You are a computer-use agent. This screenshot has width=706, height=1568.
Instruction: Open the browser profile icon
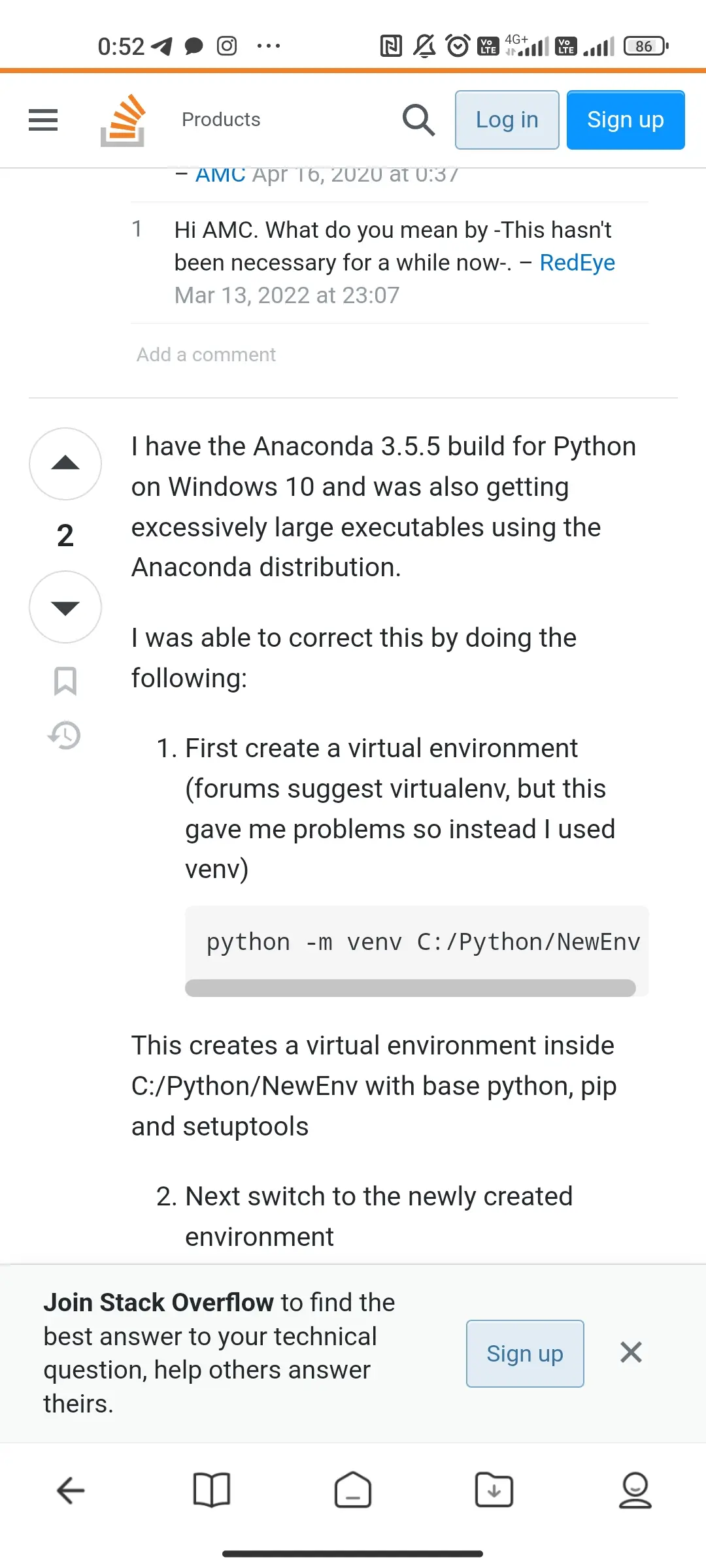[x=635, y=1490]
